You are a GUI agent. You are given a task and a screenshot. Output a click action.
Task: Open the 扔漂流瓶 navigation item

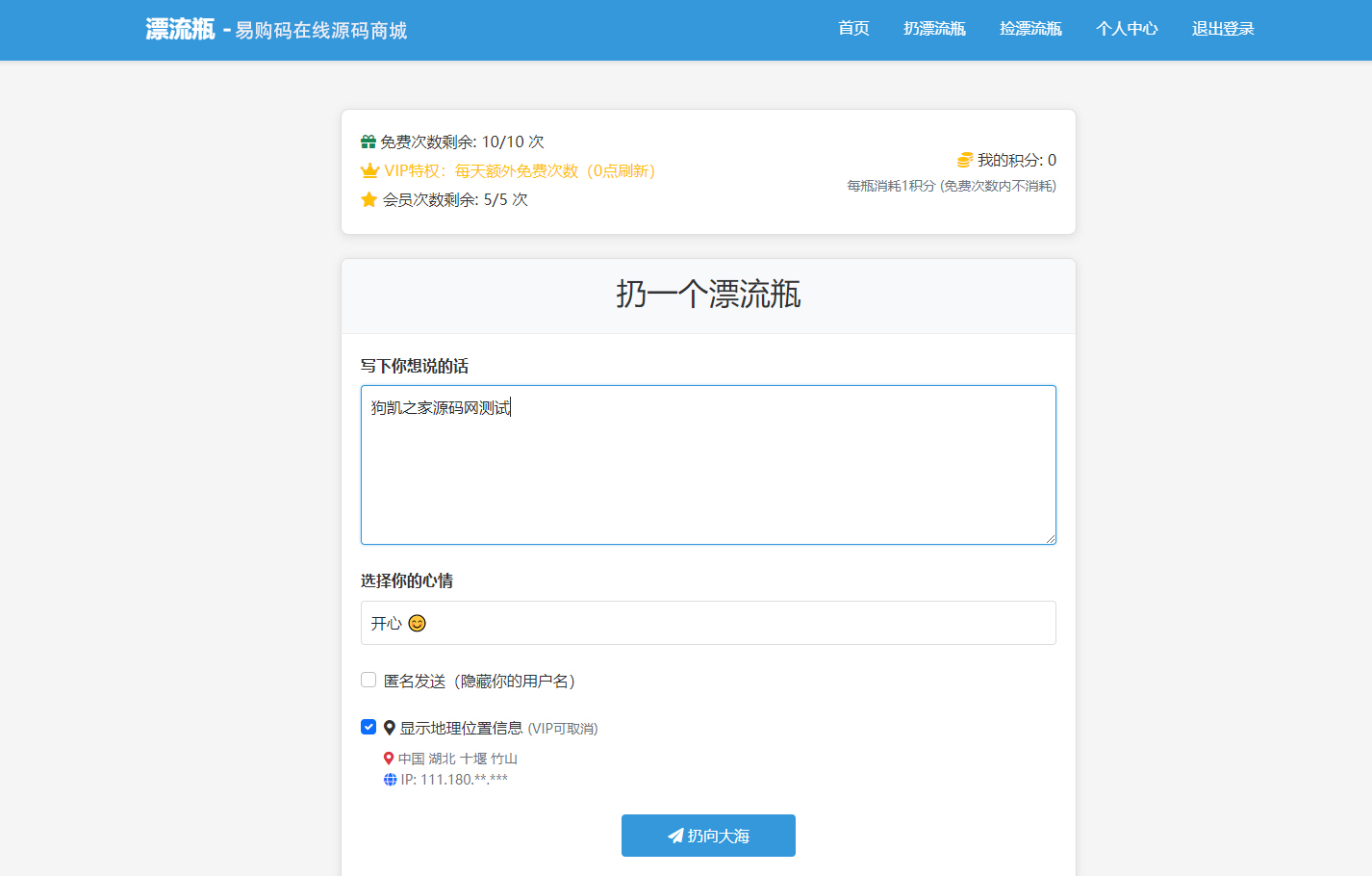[934, 29]
